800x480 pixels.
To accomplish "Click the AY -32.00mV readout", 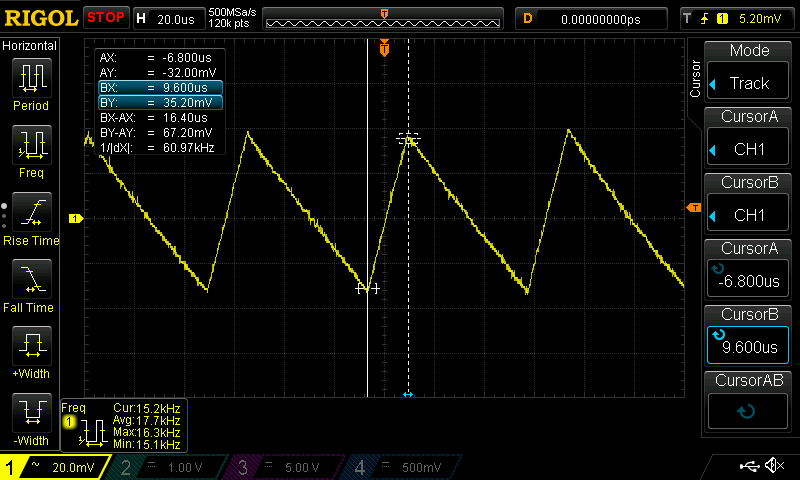I will 157,72.
